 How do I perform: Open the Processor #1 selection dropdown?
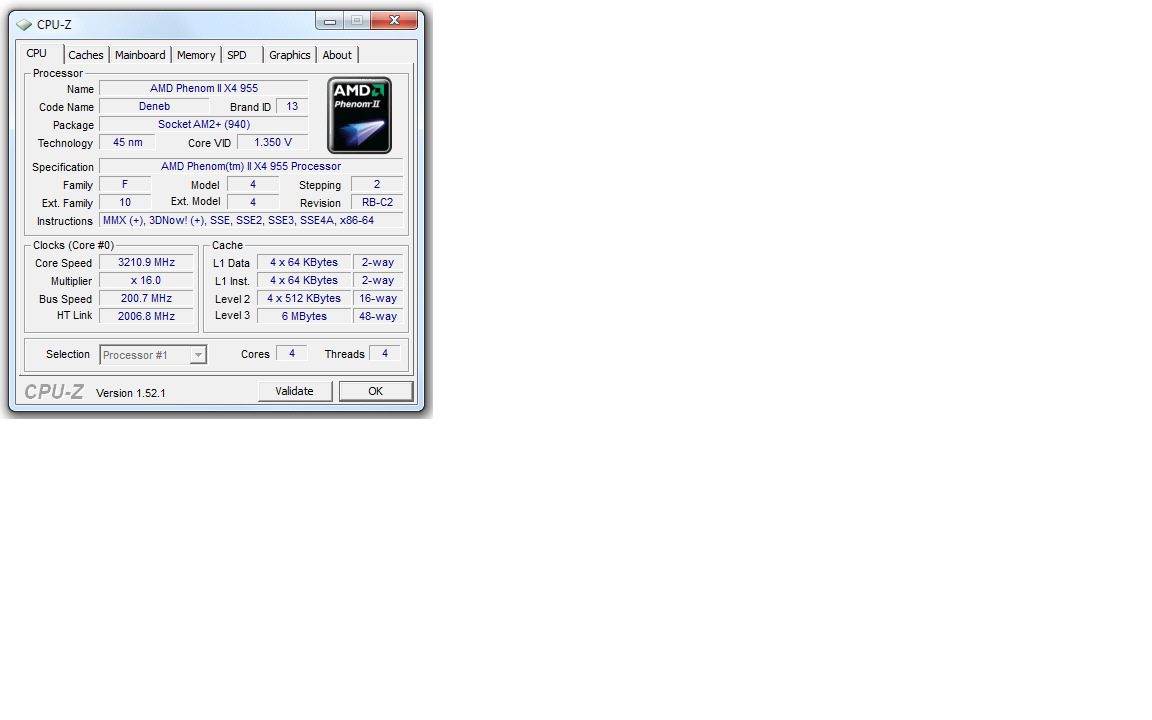click(153, 355)
